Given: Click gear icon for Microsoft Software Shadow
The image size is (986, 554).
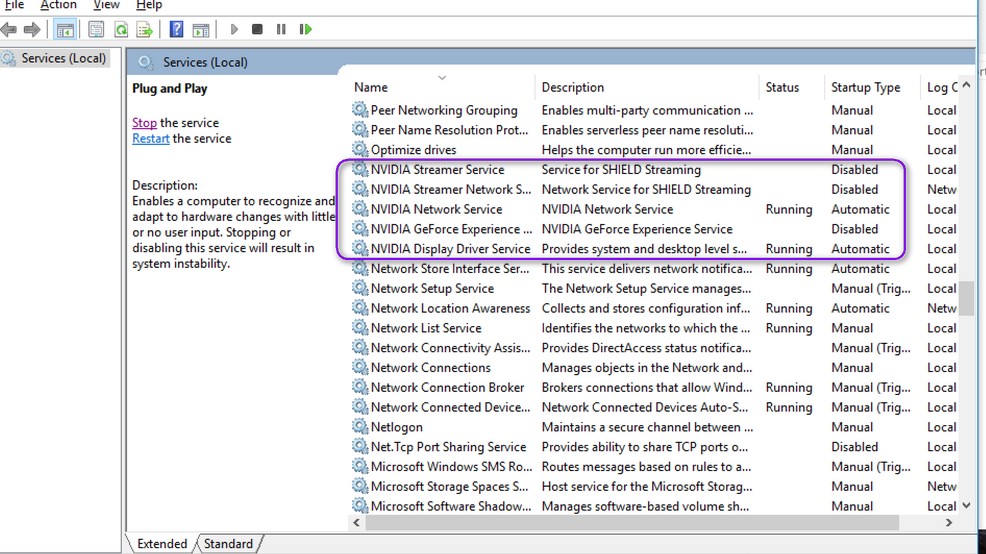Looking at the screenshot, I should (x=360, y=506).
